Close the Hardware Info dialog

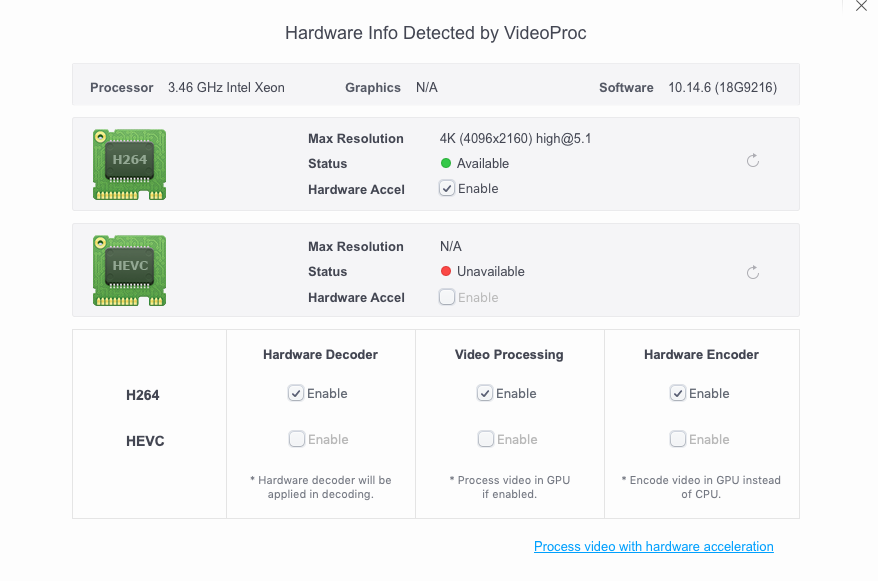[861, 7]
